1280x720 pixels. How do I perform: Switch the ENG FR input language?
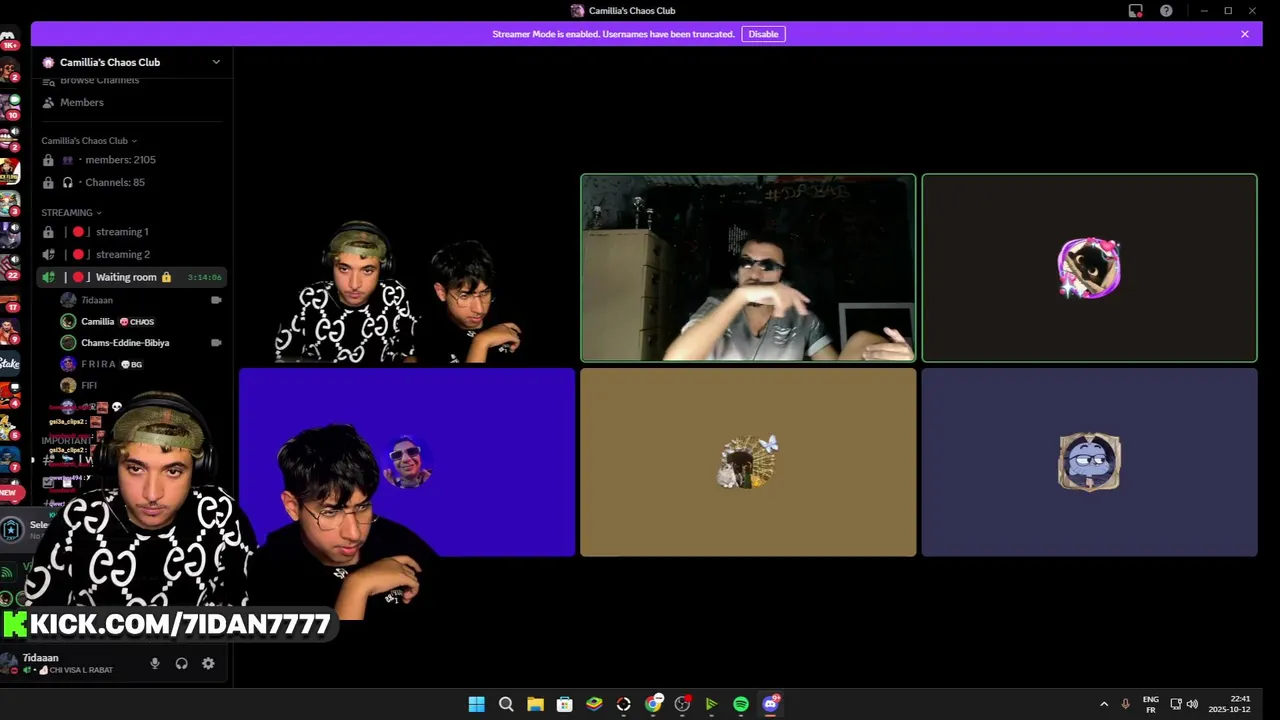pyautogui.click(x=1151, y=704)
